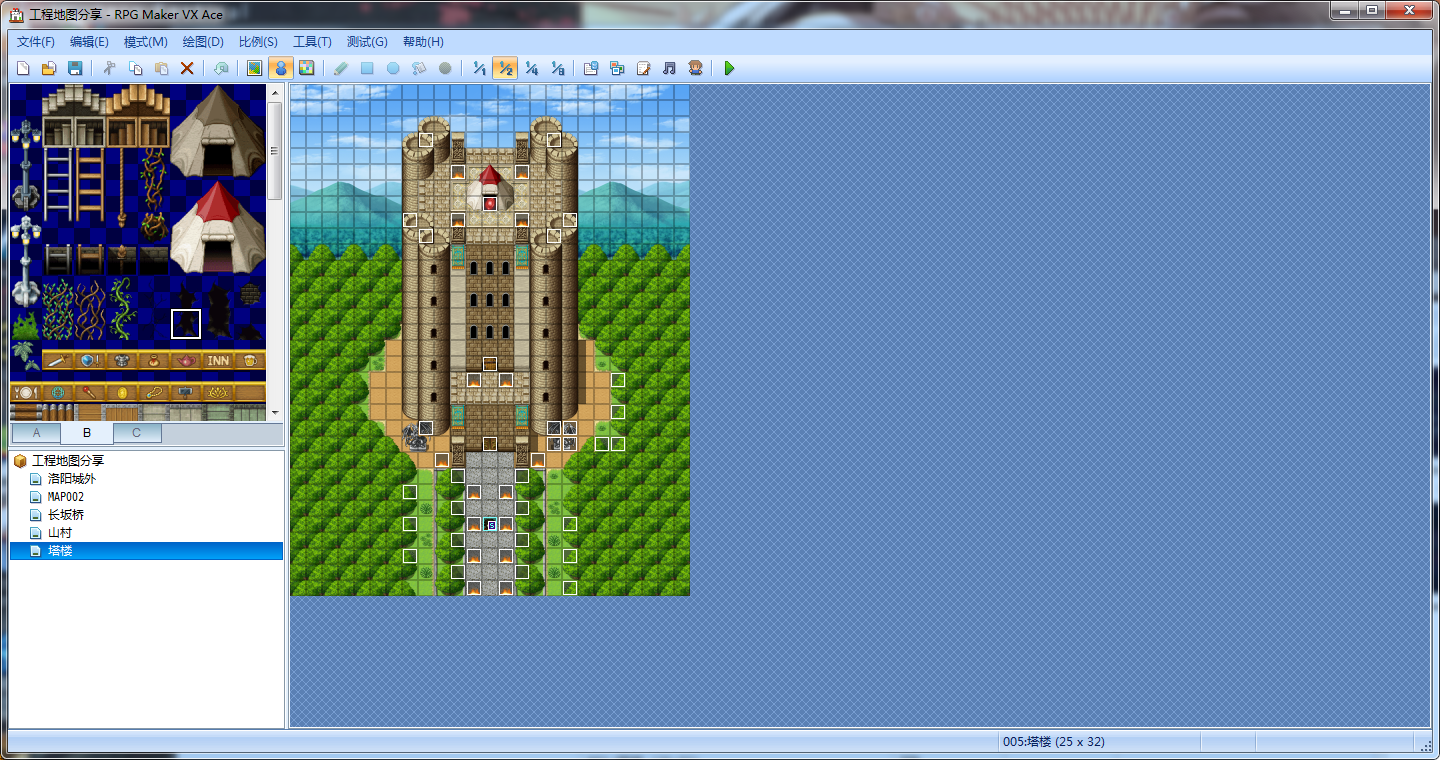Open the 编辑(E) menu
Viewport: 1440px width, 760px height.
click(x=89, y=42)
